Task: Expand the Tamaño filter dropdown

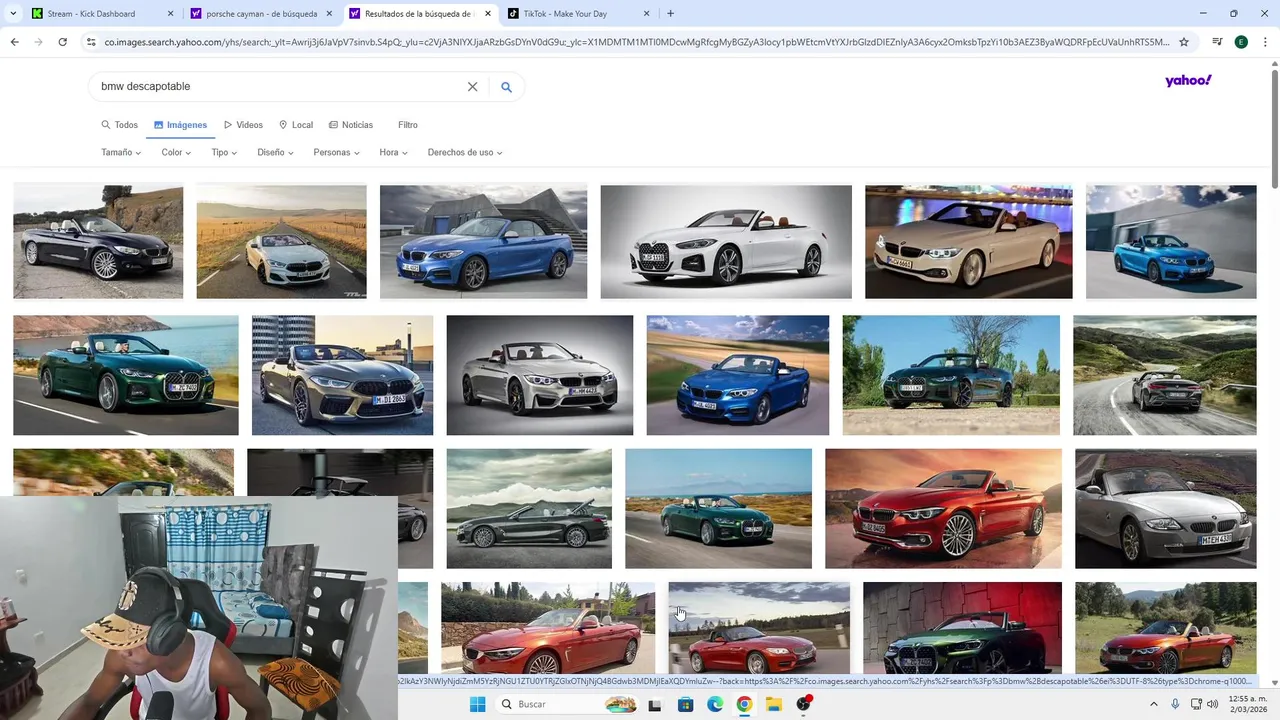Action: (121, 152)
